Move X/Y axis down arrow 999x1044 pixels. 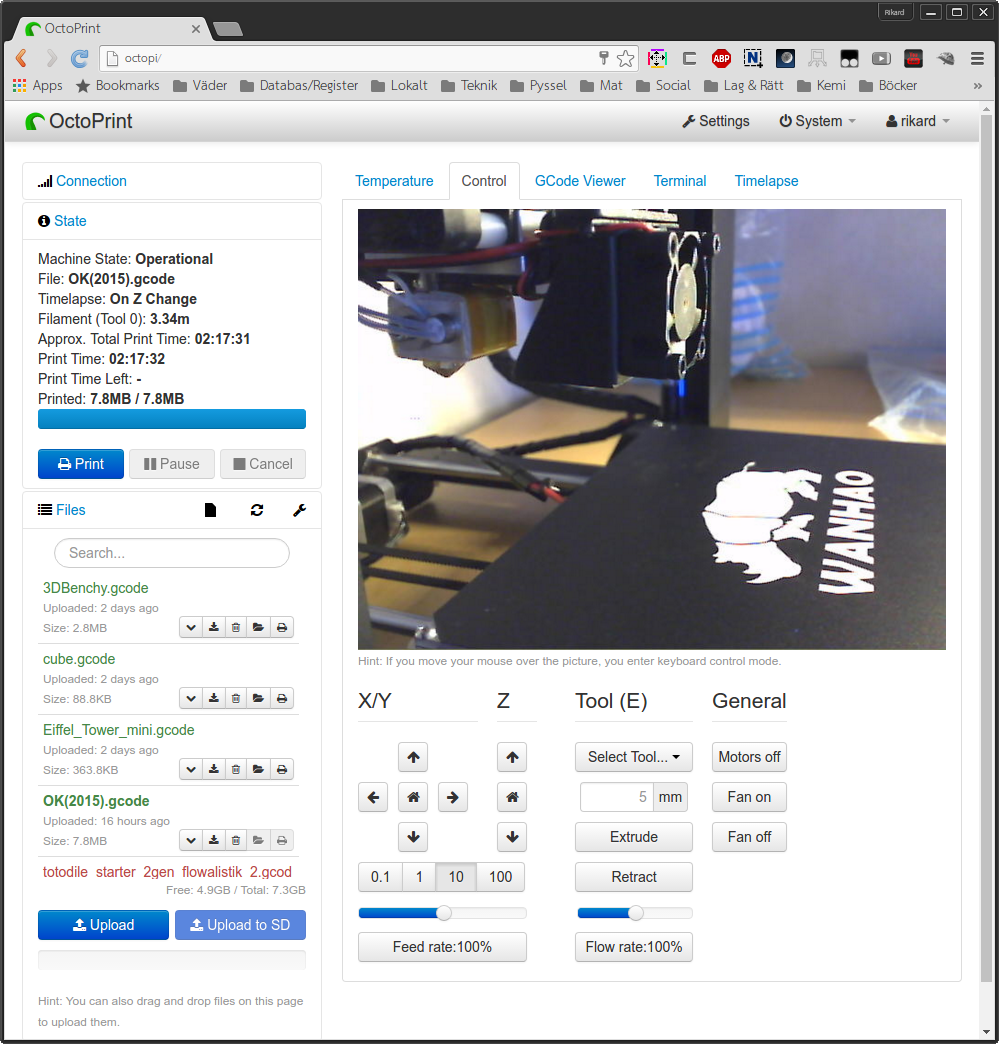point(413,837)
